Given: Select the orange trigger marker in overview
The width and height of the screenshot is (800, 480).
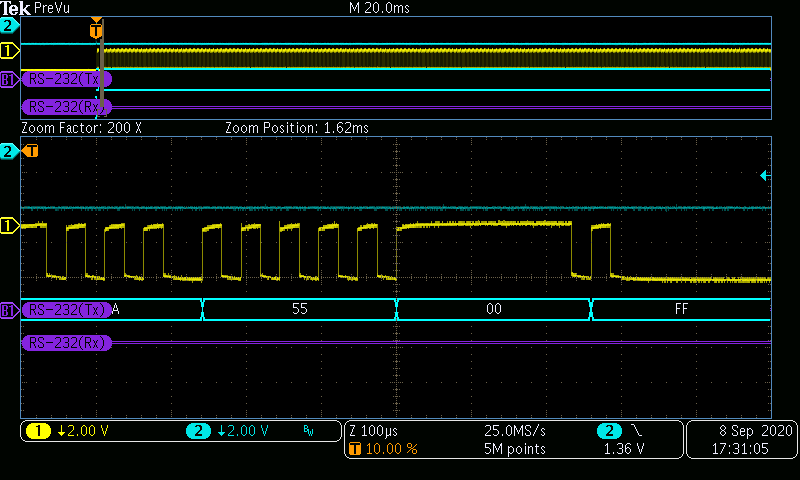Looking at the screenshot, I should [x=96, y=30].
